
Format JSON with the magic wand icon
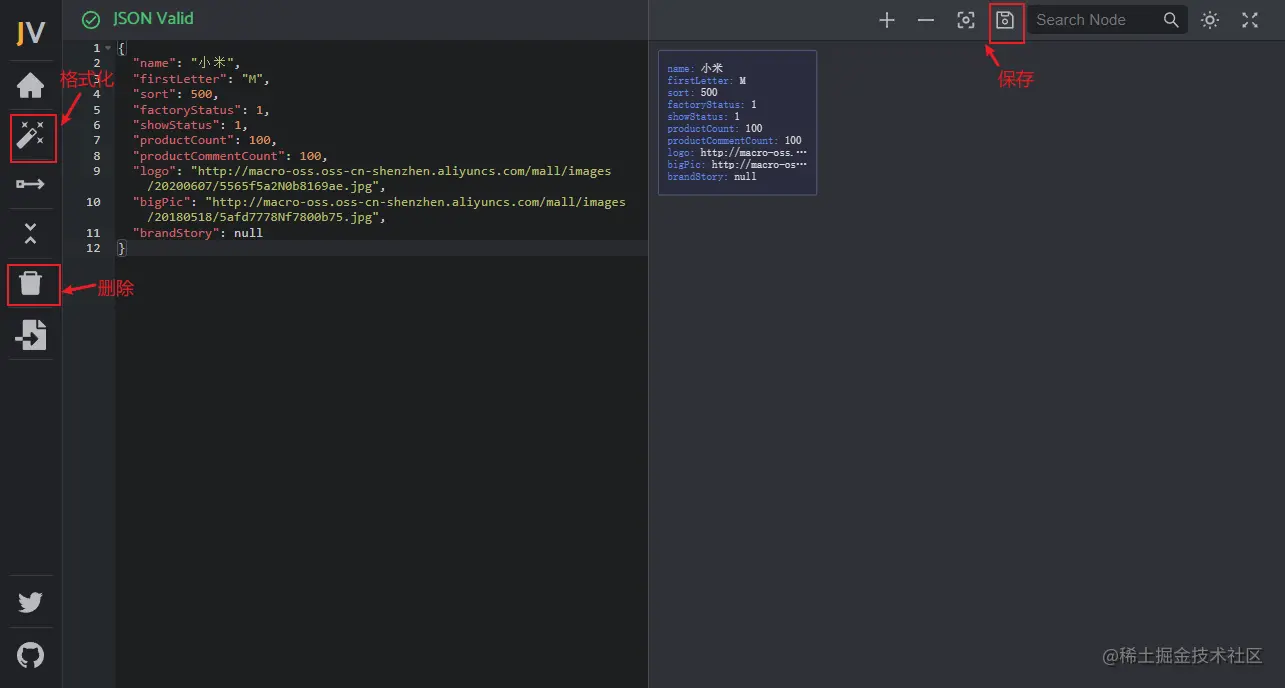[31, 135]
